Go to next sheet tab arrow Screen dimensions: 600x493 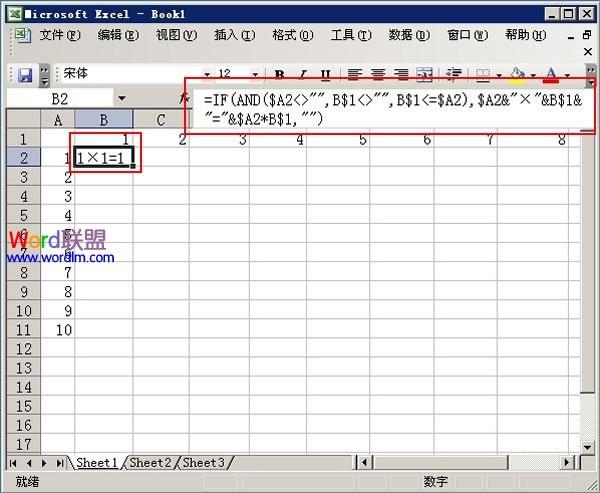click(x=44, y=463)
